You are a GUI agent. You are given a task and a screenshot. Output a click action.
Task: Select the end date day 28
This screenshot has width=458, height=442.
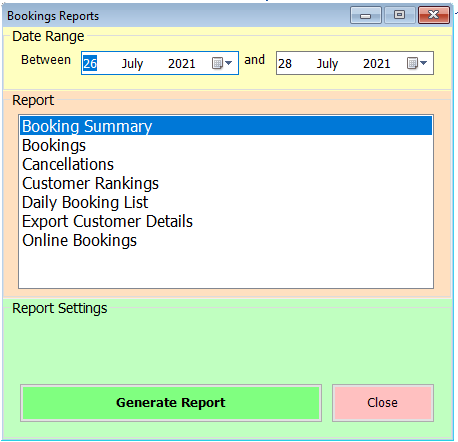(285, 63)
